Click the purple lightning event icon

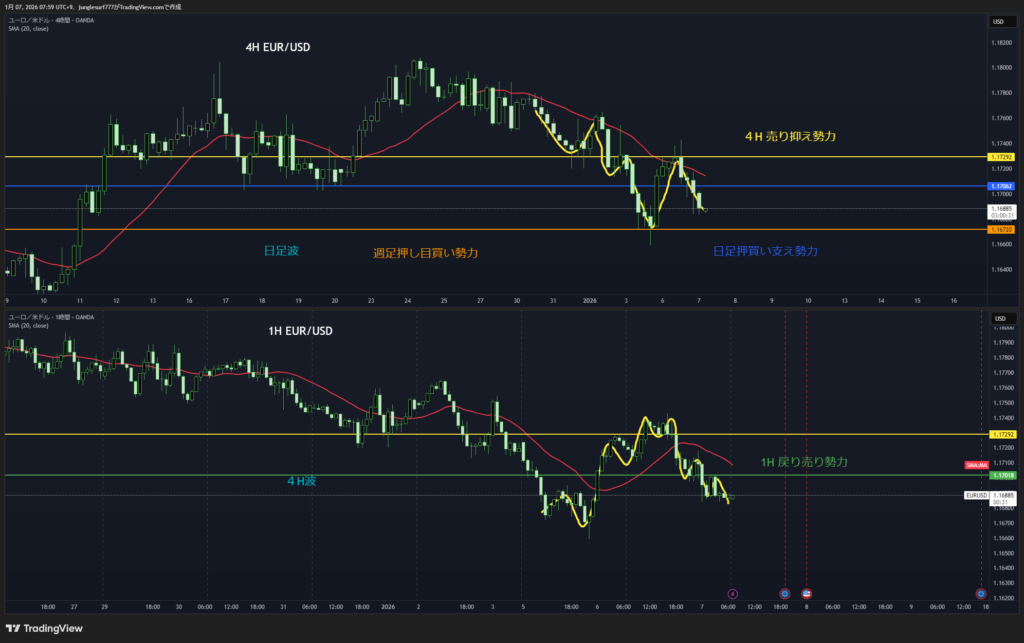[x=731, y=593]
